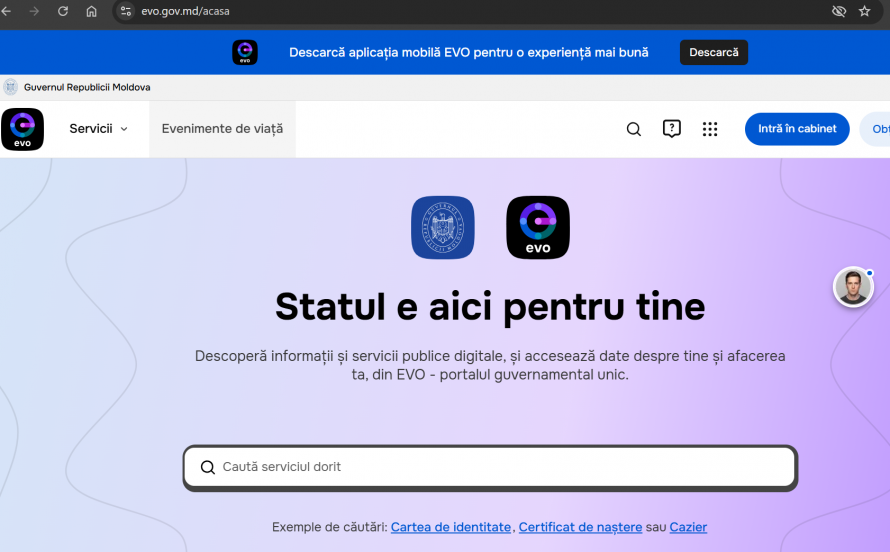Click the browser forward arrow
Viewport: 890px width, 552px height.
34,11
